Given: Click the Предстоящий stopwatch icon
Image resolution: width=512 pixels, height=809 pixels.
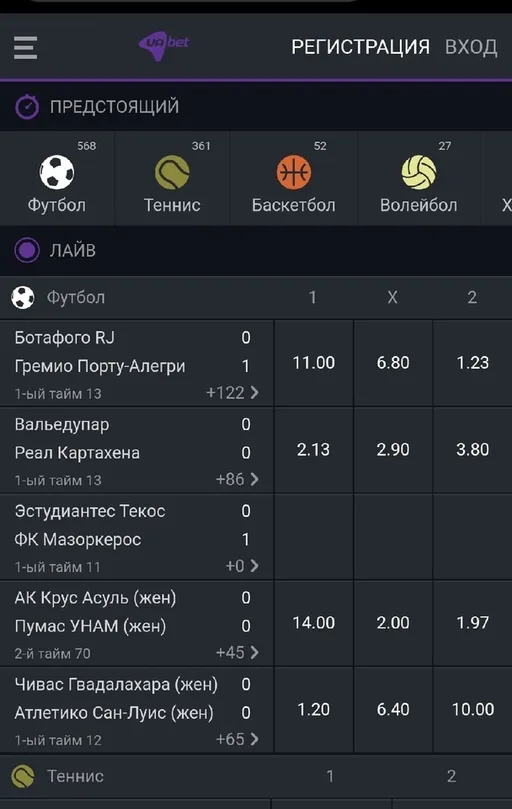Looking at the screenshot, I should (x=27, y=107).
